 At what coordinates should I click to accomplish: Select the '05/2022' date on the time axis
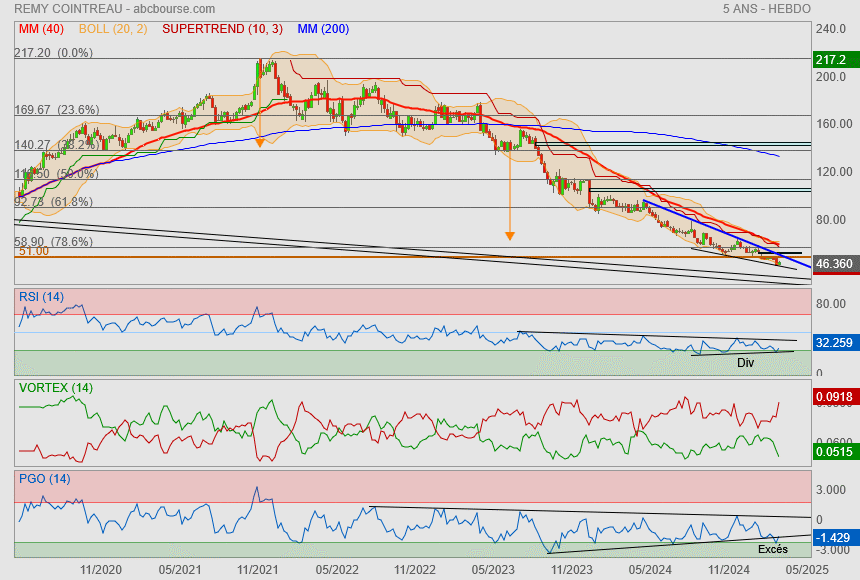click(x=337, y=570)
